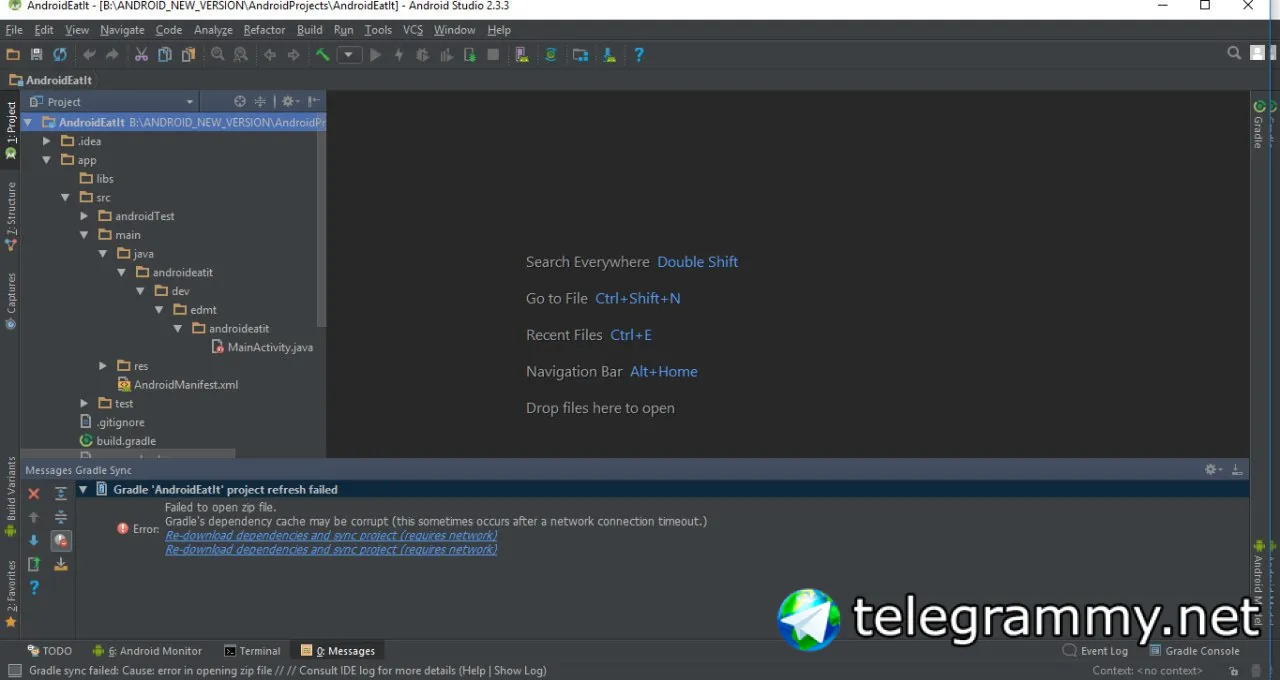Click Sync Project with Gradle Files icon
This screenshot has height=680, width=1280.
pos(551,55)
